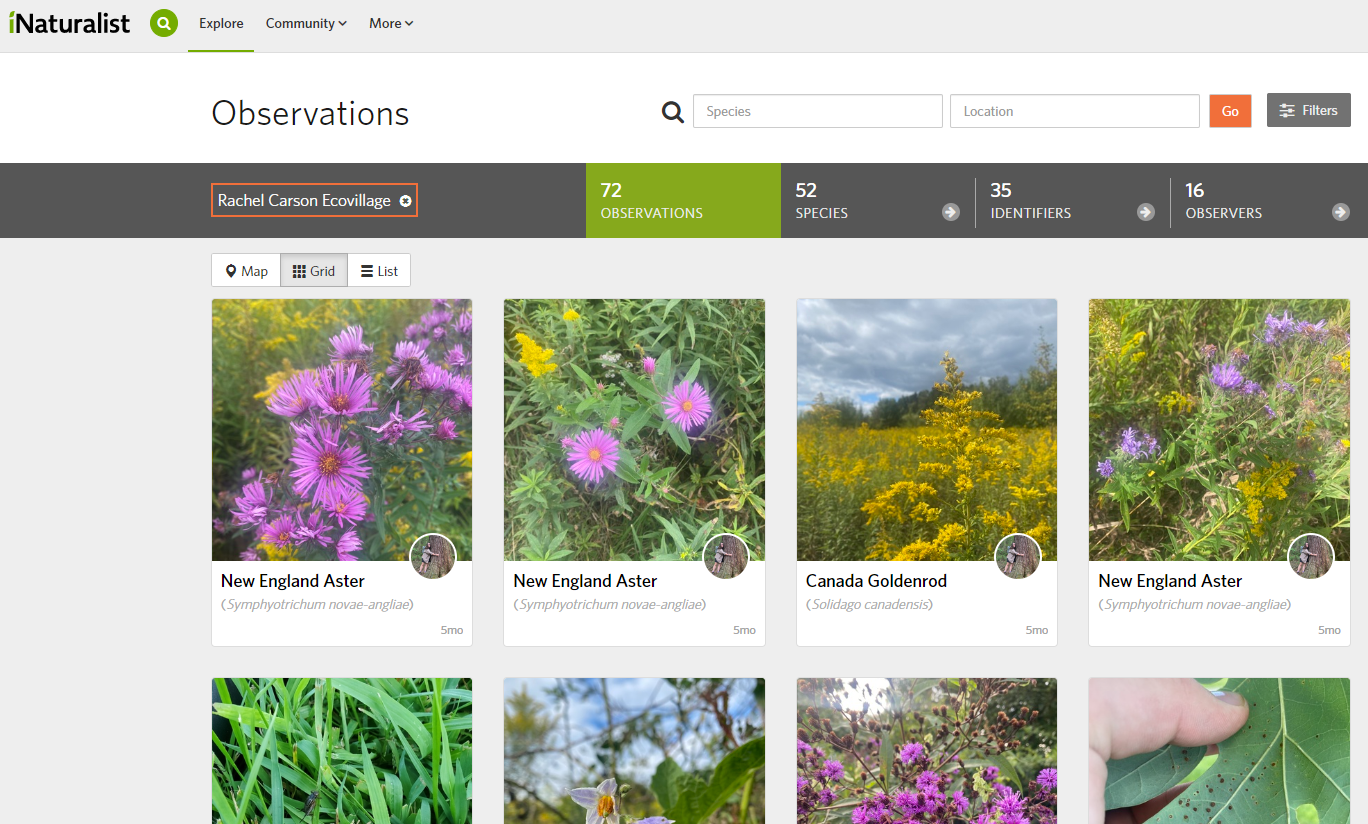This screenshot has width=1368, height=824.
Task: Open observer avatar on first New England Aster
Action: point(433,557)
